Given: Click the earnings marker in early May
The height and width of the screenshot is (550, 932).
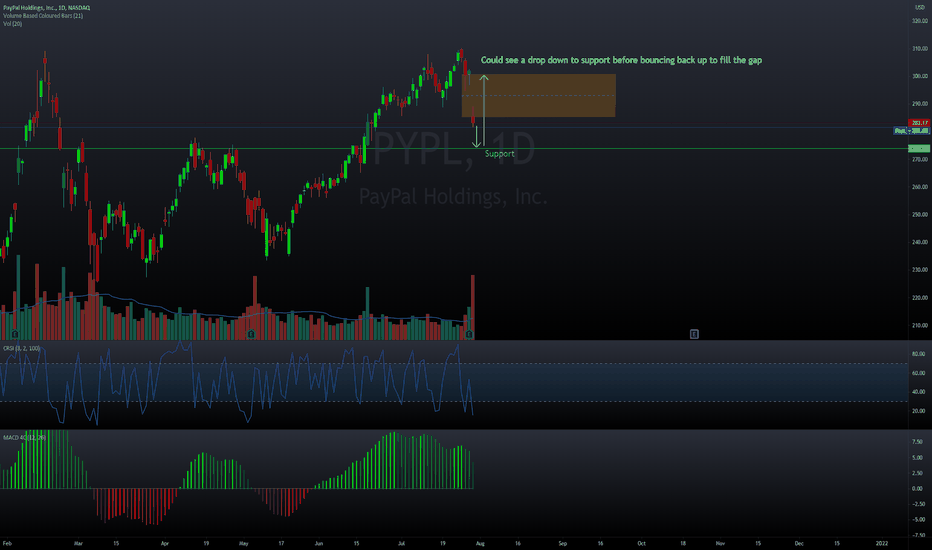Looking at the screenshot, I should [x=251, y=335].
